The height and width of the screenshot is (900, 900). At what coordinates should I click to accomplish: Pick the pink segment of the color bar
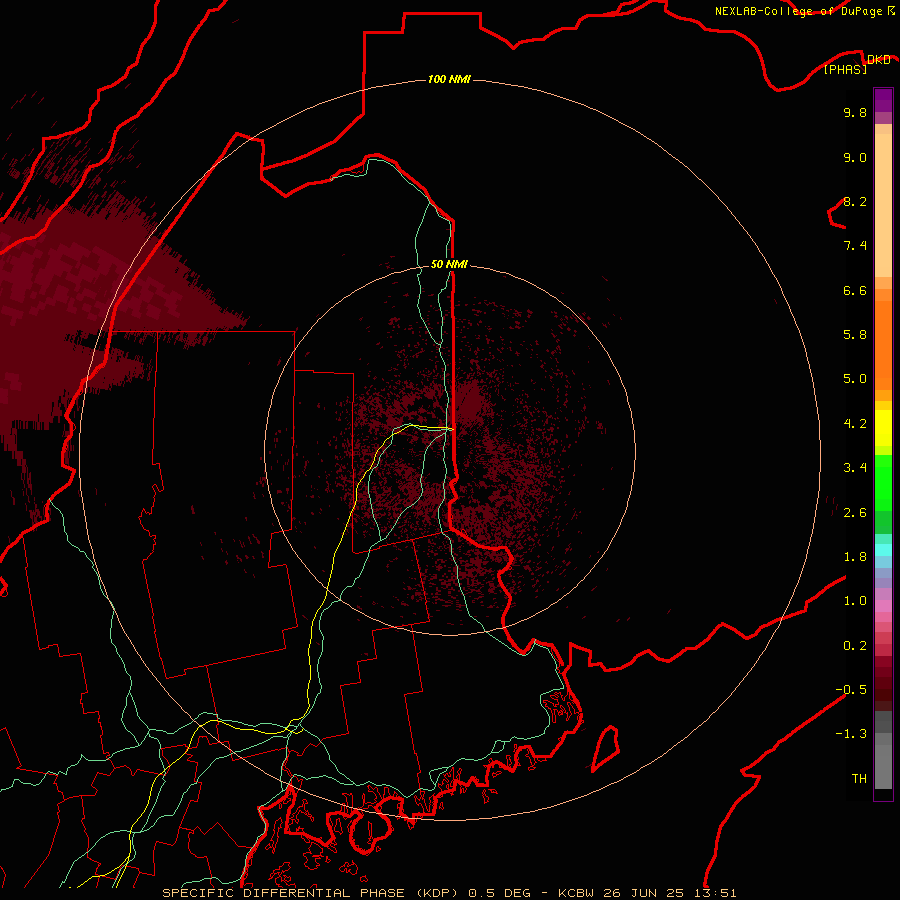click(x=883, y=606)
